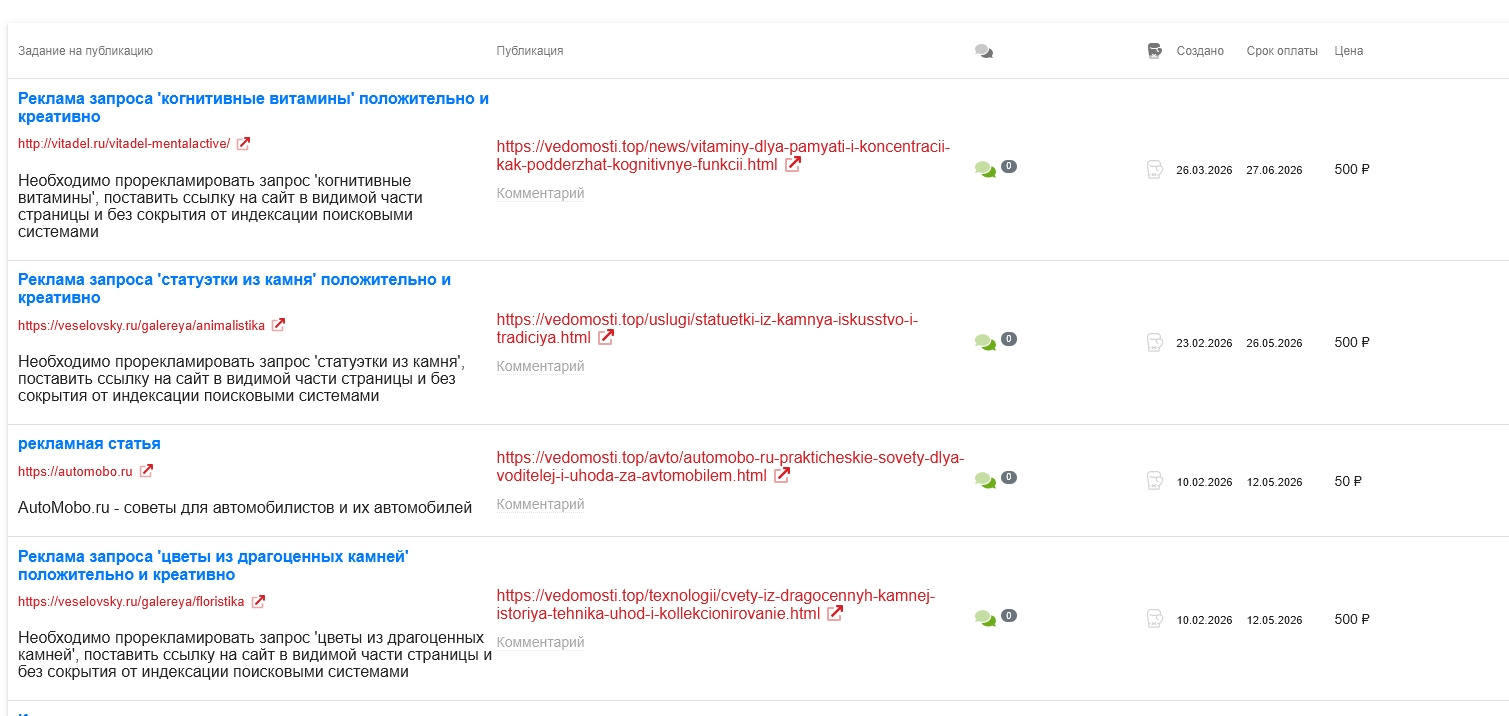
Task: Open comments icon in 'рекламная статья' row
Action: [x=985, y=481]
